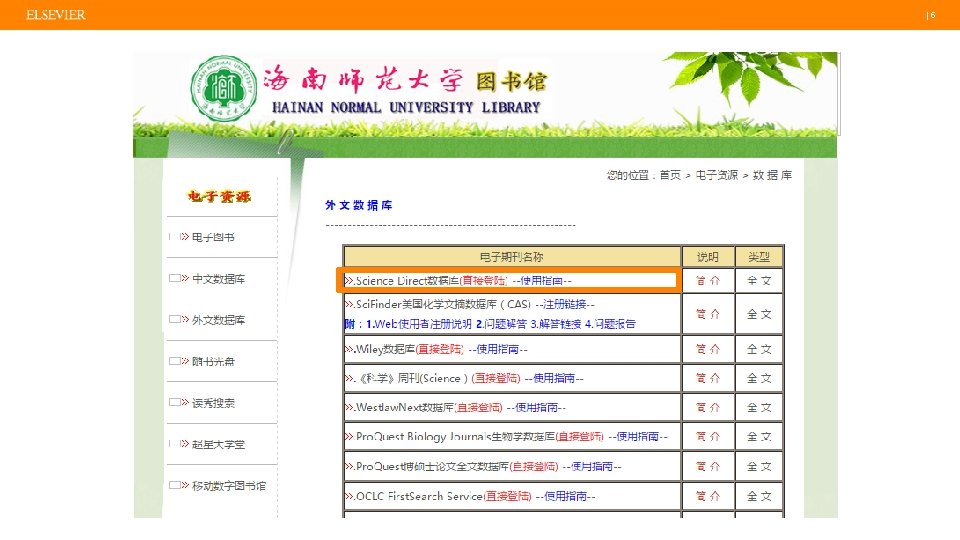This screenshot has width=960, height=540.
Task: Click the 首页 breadcrumb link
Action: click(670, 175)
